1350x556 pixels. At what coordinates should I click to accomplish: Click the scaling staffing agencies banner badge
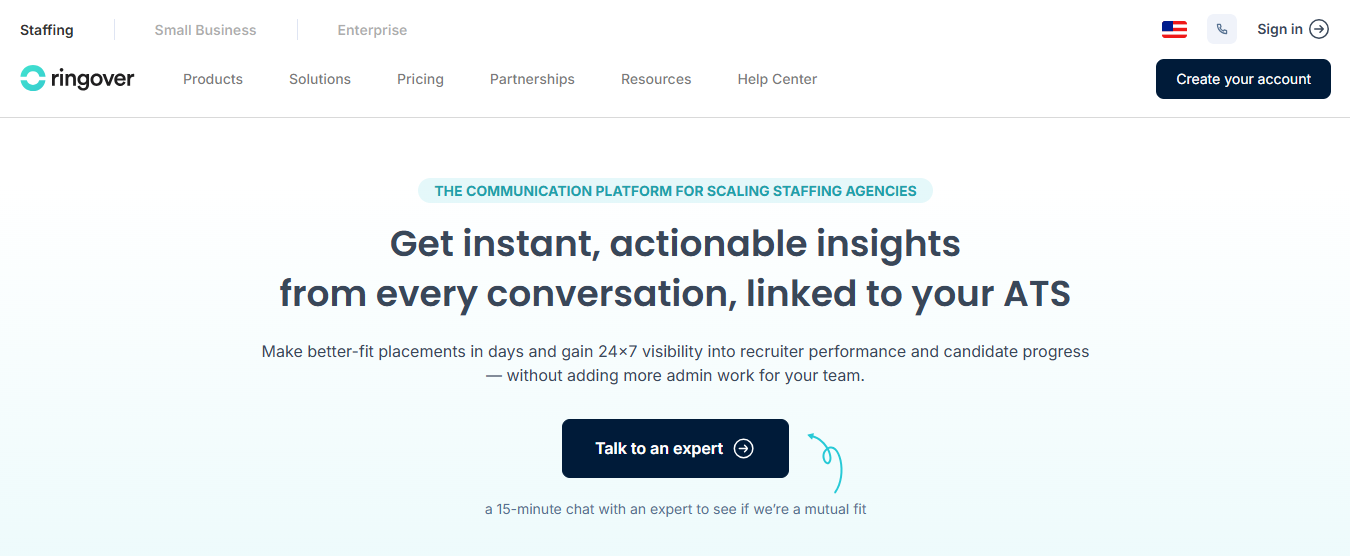675,191
